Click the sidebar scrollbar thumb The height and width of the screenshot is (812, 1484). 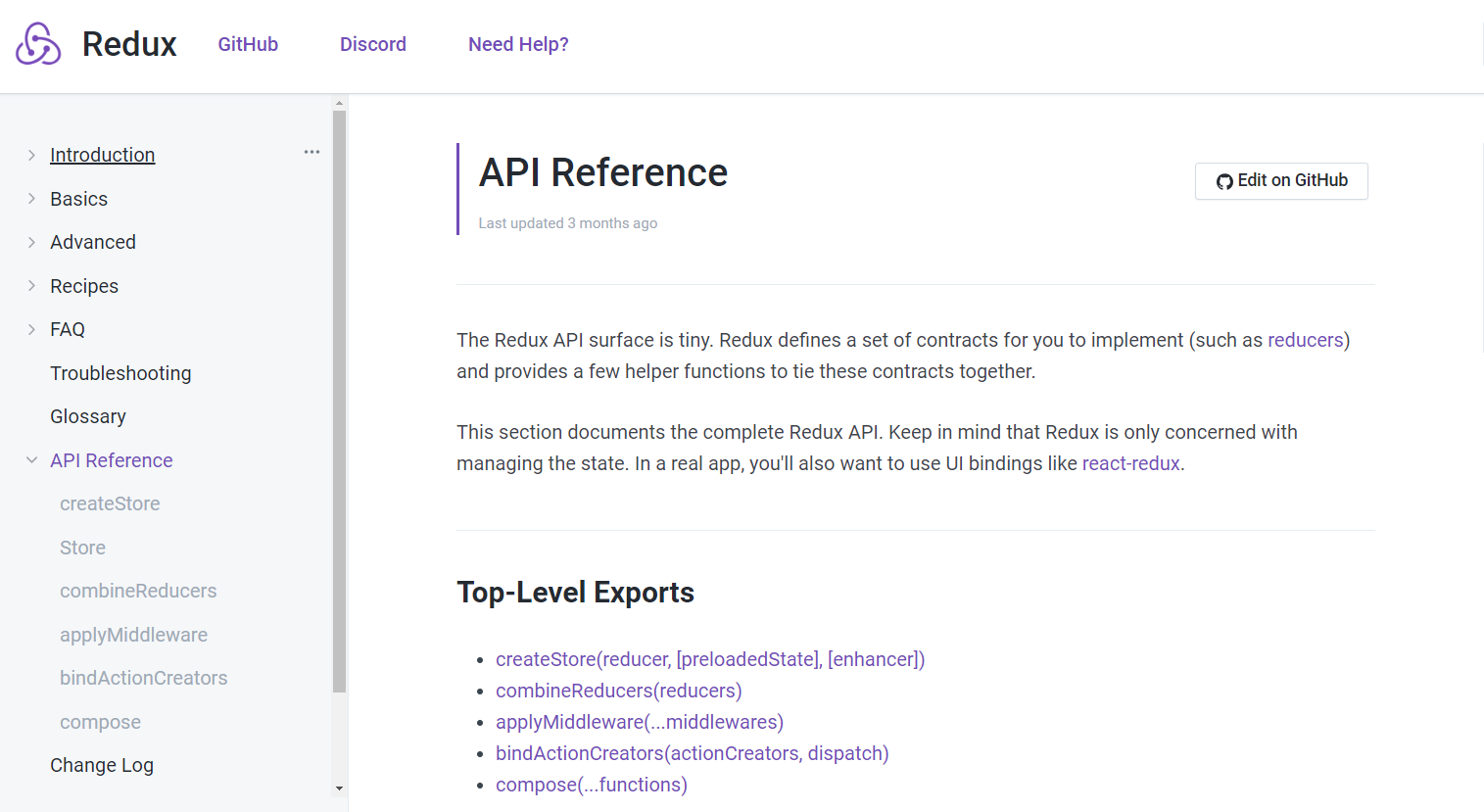(339, 402)
